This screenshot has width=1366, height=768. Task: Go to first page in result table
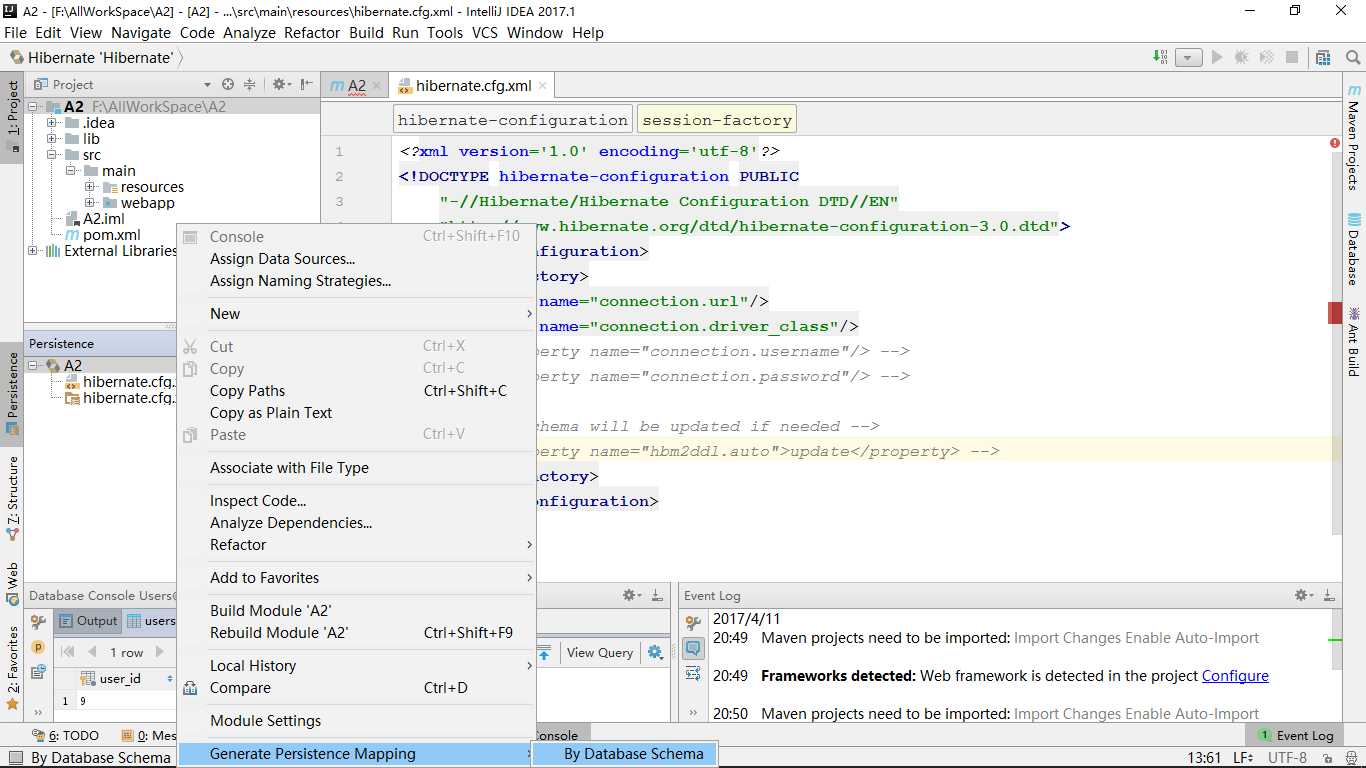pyautogui.click(x=68, y=652)
